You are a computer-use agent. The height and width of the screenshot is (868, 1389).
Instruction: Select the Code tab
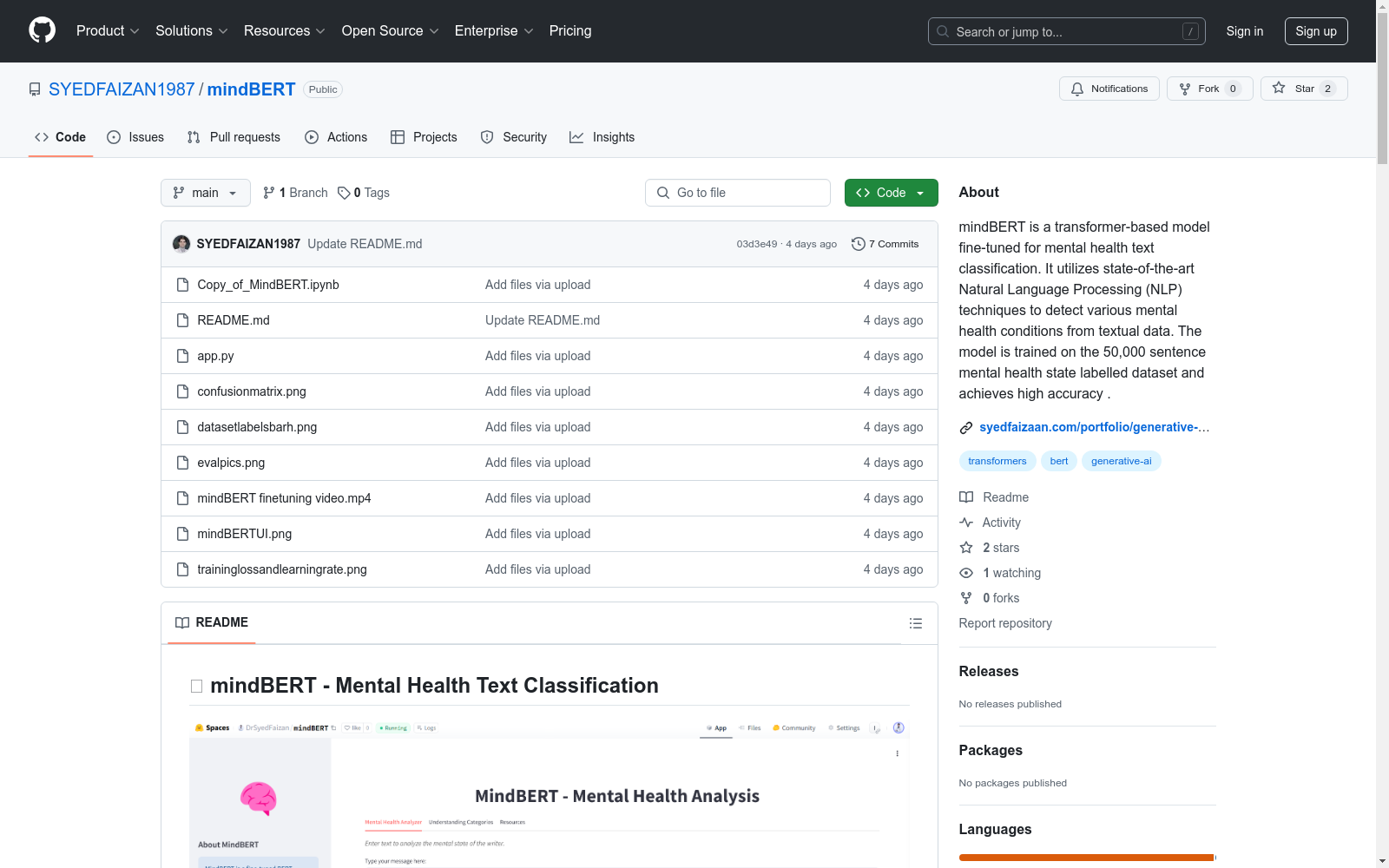tap(61, 137)
